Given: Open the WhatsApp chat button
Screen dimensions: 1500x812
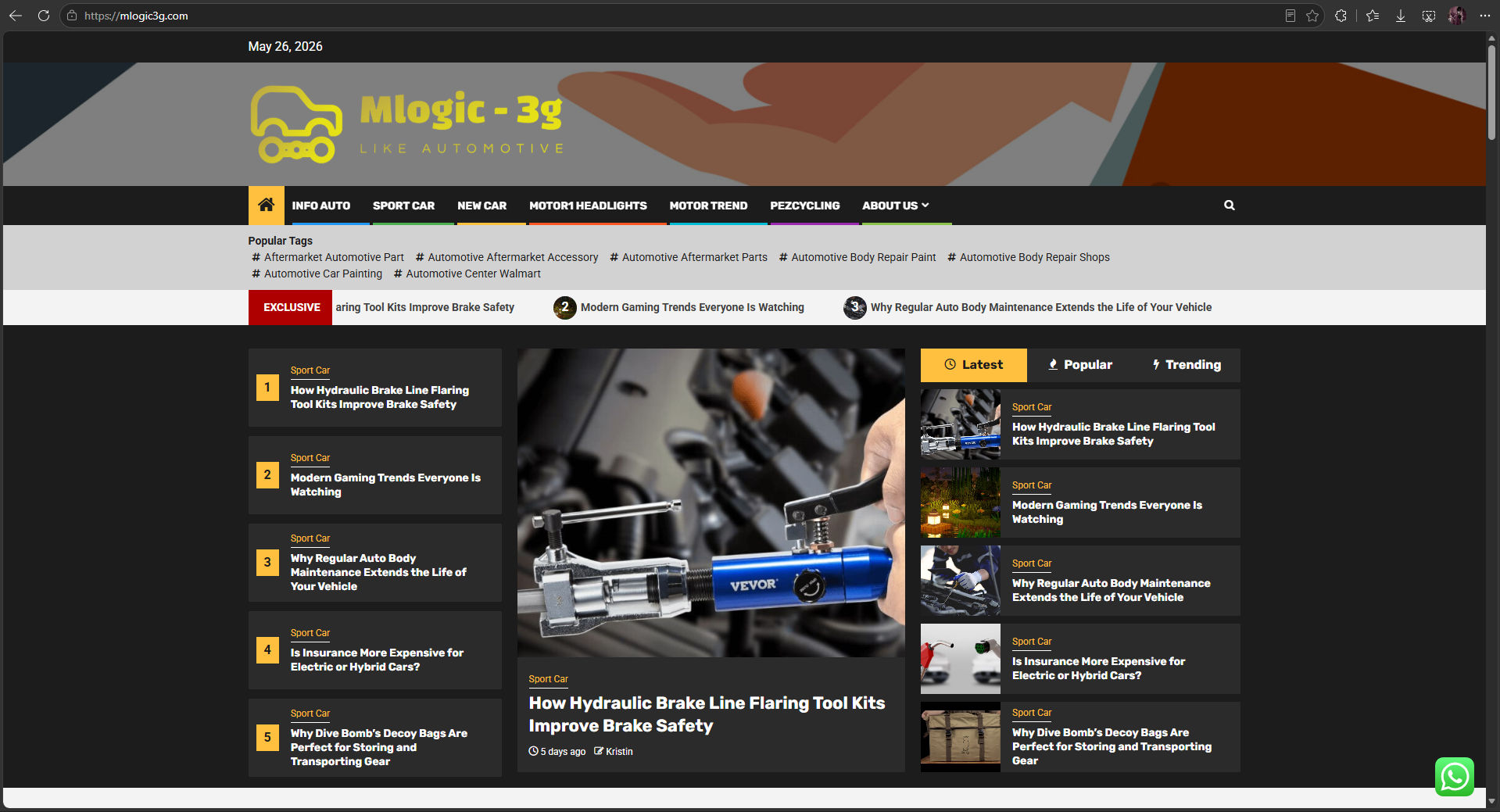Looking at the screenshot, I should pos(1455,777).
